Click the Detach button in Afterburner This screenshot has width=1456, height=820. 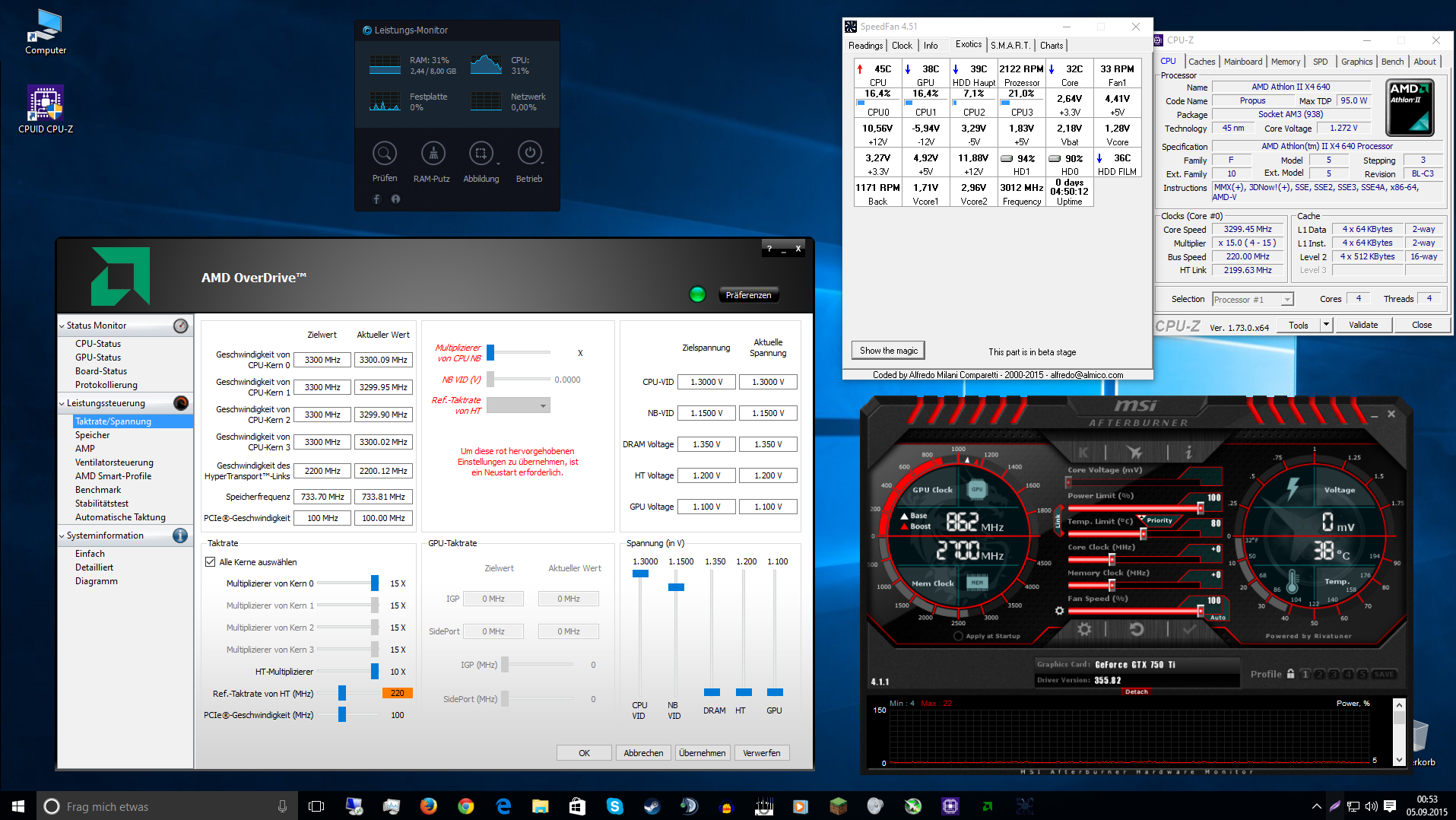1137,692
